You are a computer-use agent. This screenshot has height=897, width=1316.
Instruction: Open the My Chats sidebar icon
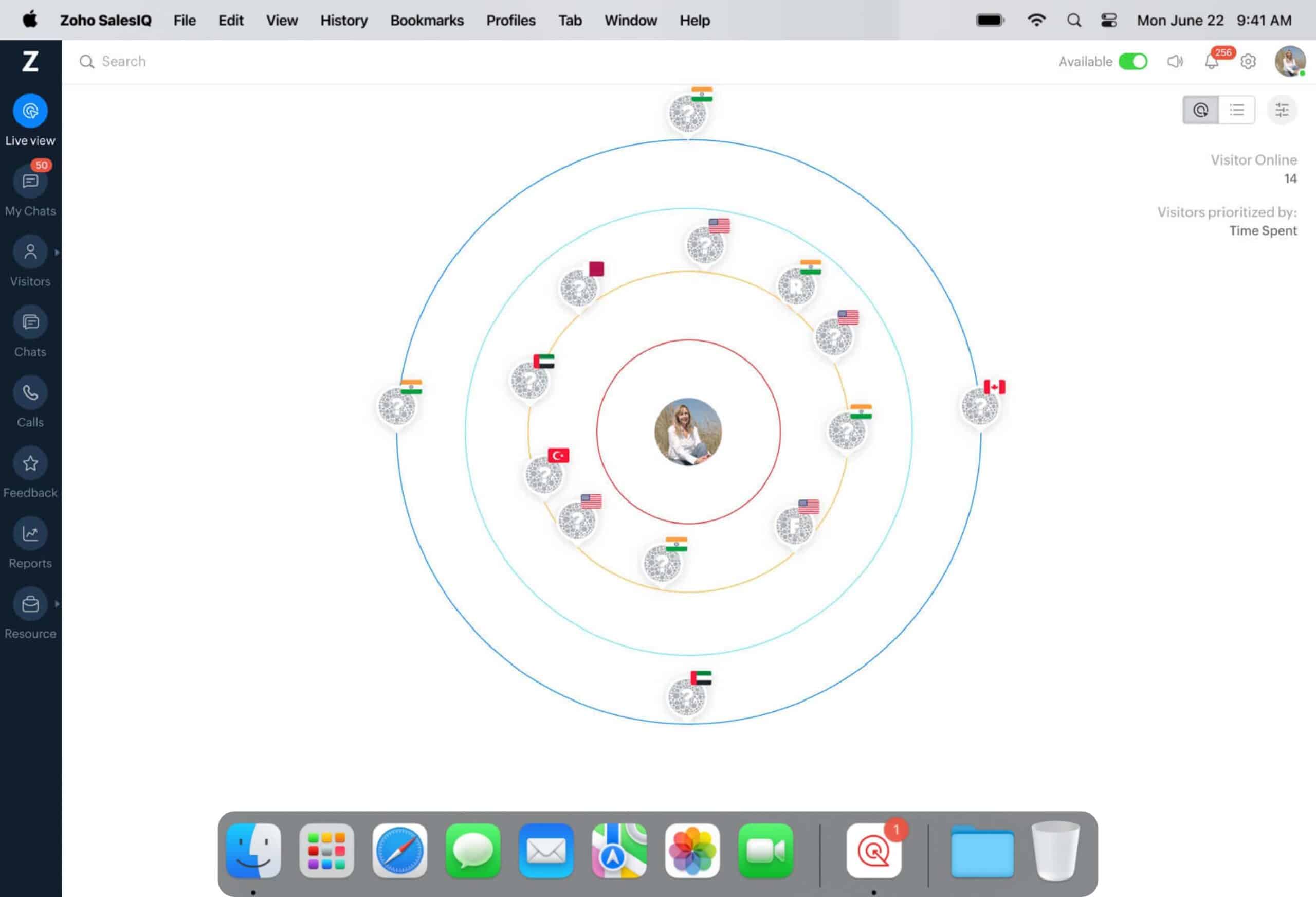click(30, 182)
